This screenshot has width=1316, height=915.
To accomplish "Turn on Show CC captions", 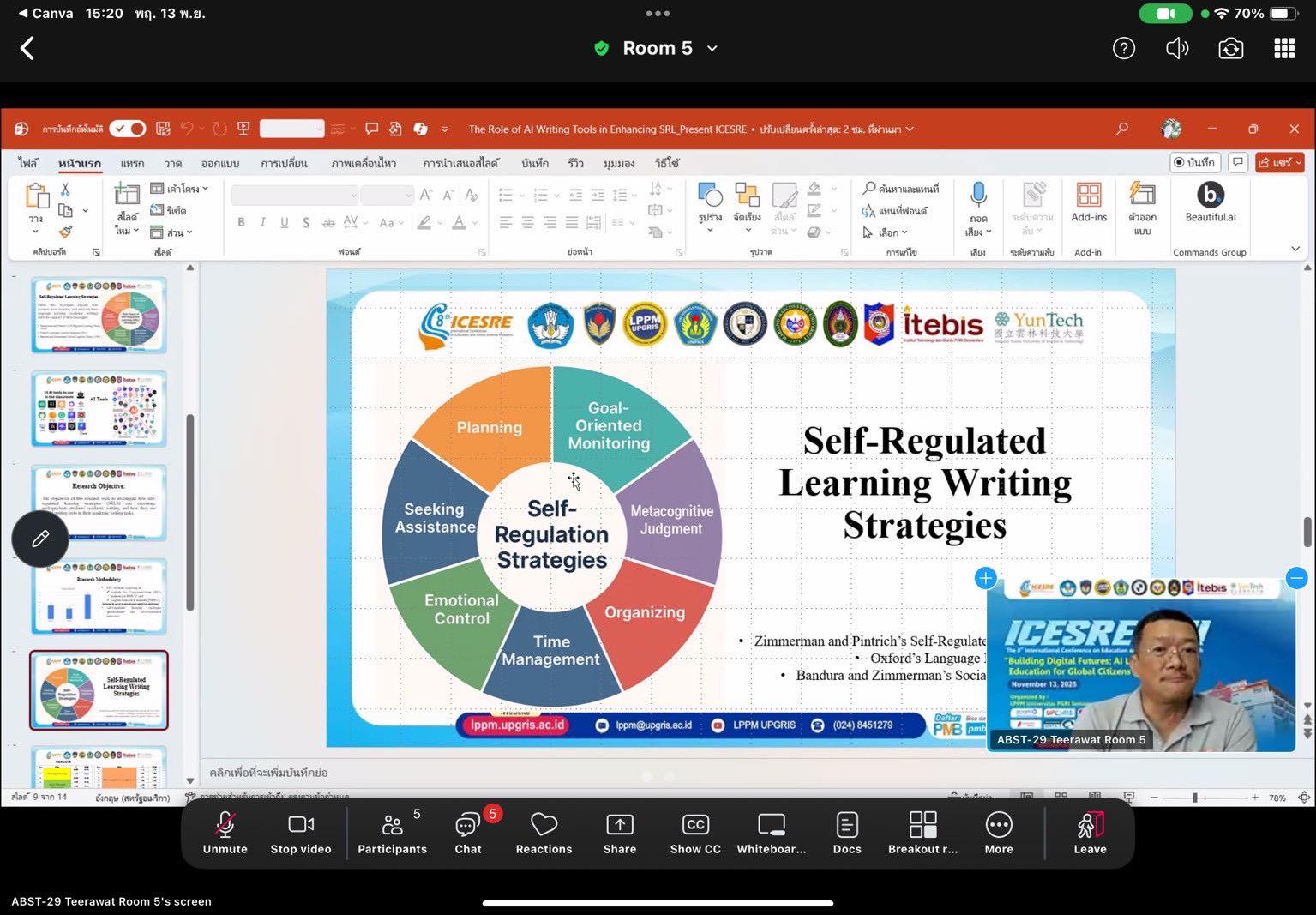I will pos(695,833).
